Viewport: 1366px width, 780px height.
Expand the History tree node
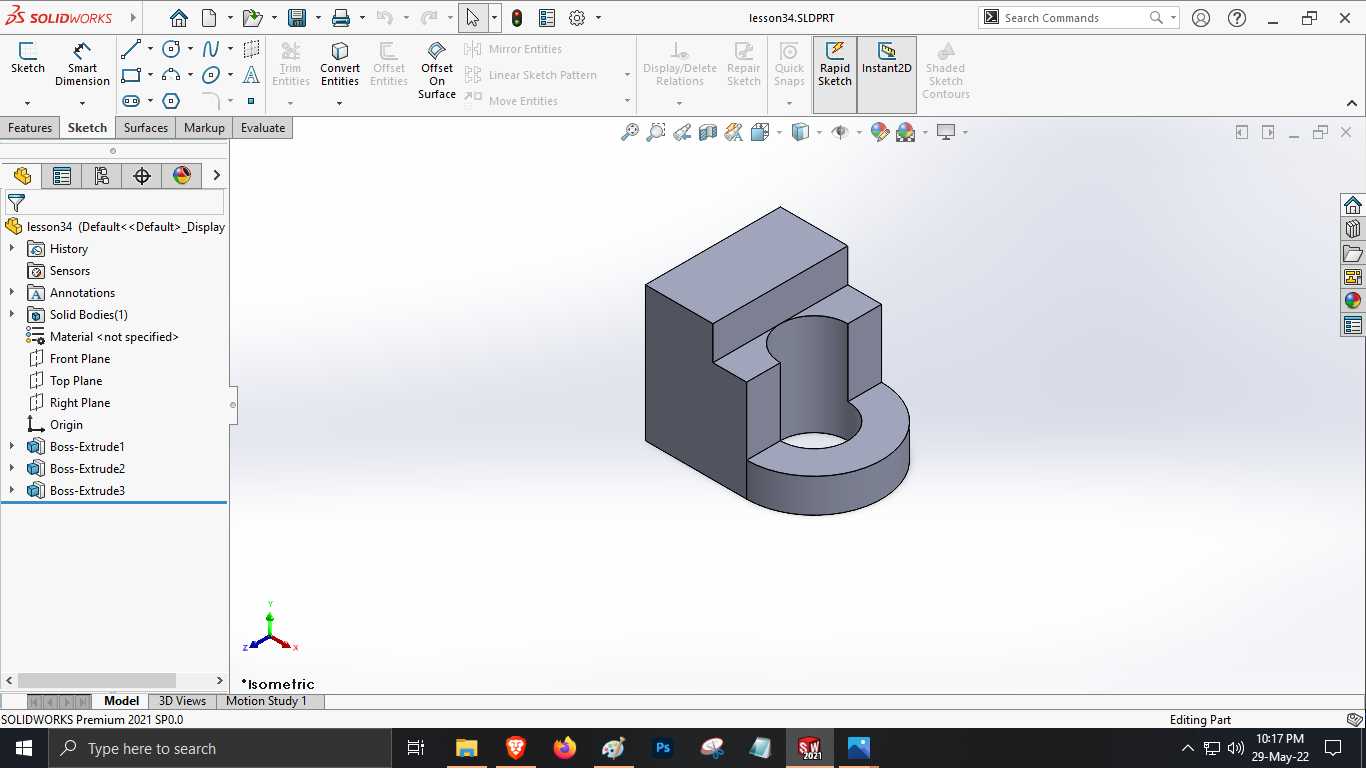pyautogui.click(x=12, y=248)
